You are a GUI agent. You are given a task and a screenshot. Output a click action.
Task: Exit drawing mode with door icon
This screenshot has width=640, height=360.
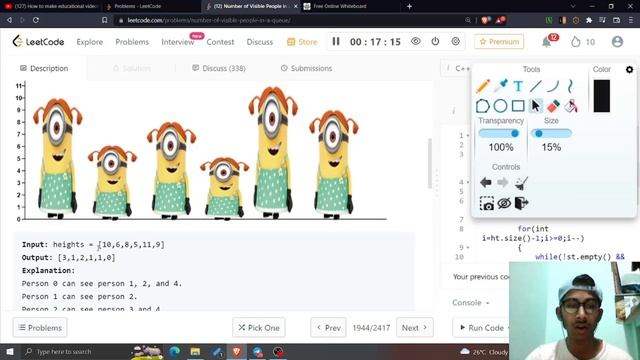point(521,203)
